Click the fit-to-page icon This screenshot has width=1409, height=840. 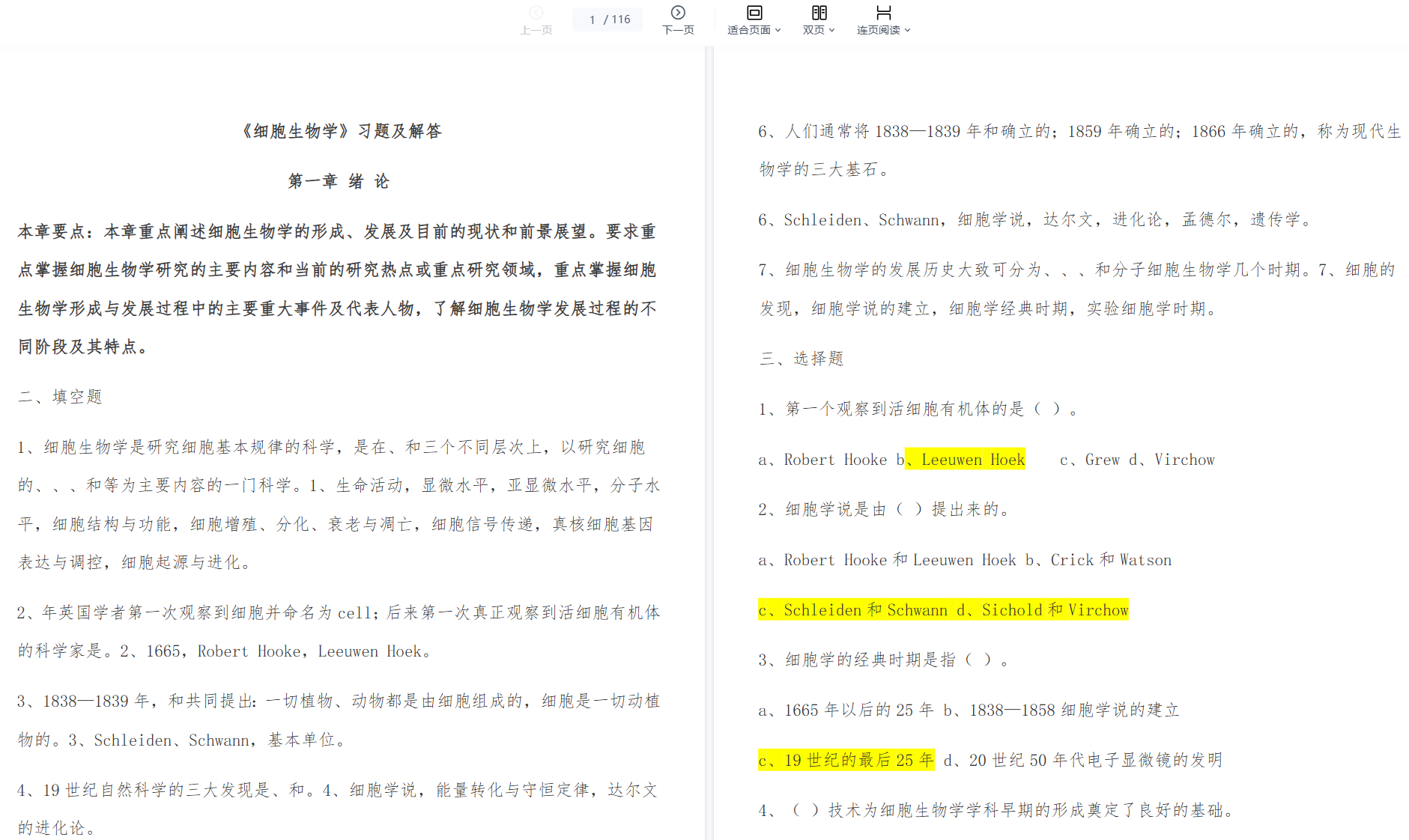coord(754,13)
